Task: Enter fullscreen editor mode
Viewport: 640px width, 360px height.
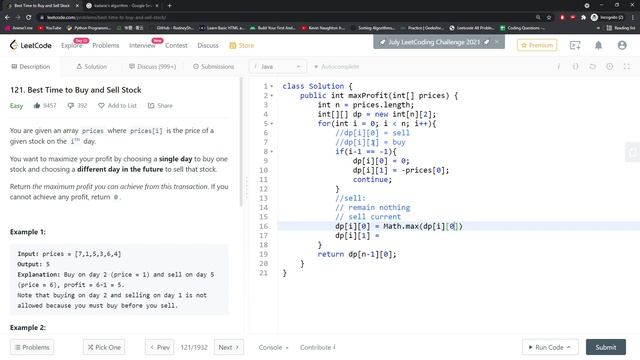Action: point(627,67)
